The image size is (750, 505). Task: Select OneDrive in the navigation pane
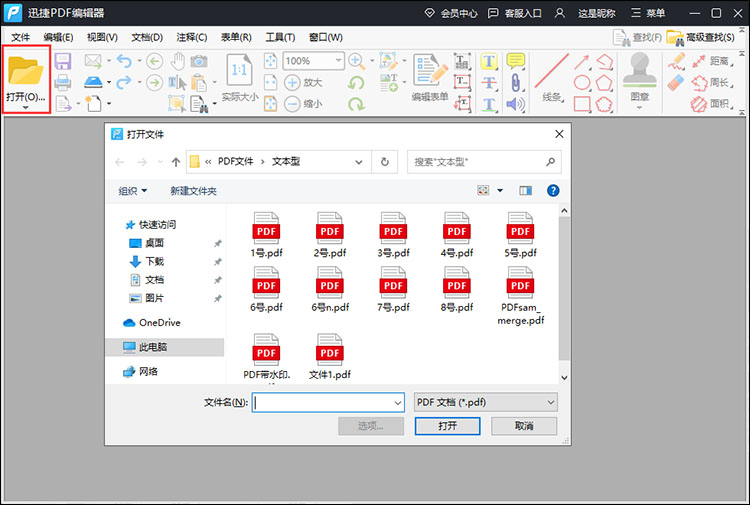point(152,323)
